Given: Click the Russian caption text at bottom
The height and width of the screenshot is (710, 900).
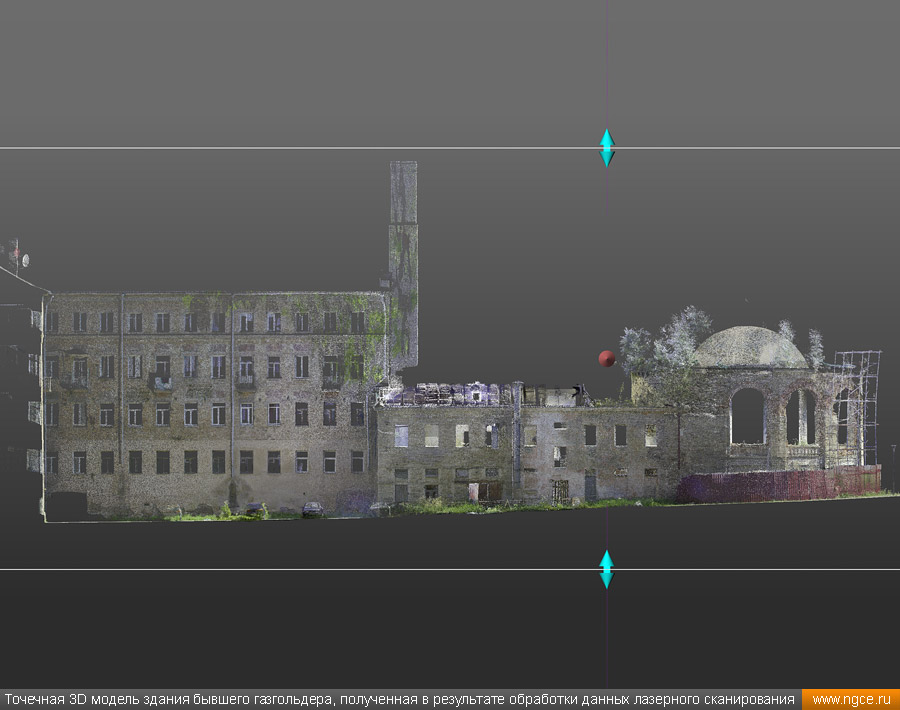Looking at the screenshot, I should point(400,700).
